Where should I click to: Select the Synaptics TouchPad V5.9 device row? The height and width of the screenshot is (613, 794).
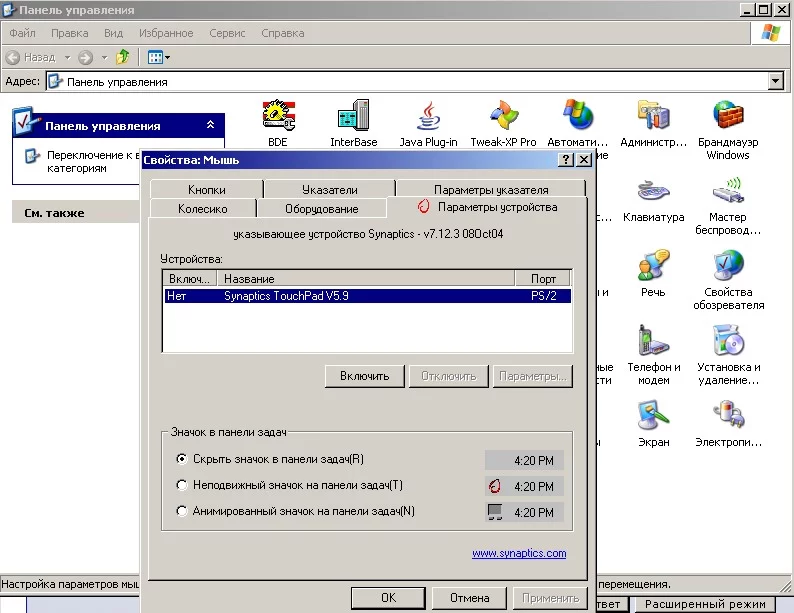pyautogui.click(x=368, y=296)
